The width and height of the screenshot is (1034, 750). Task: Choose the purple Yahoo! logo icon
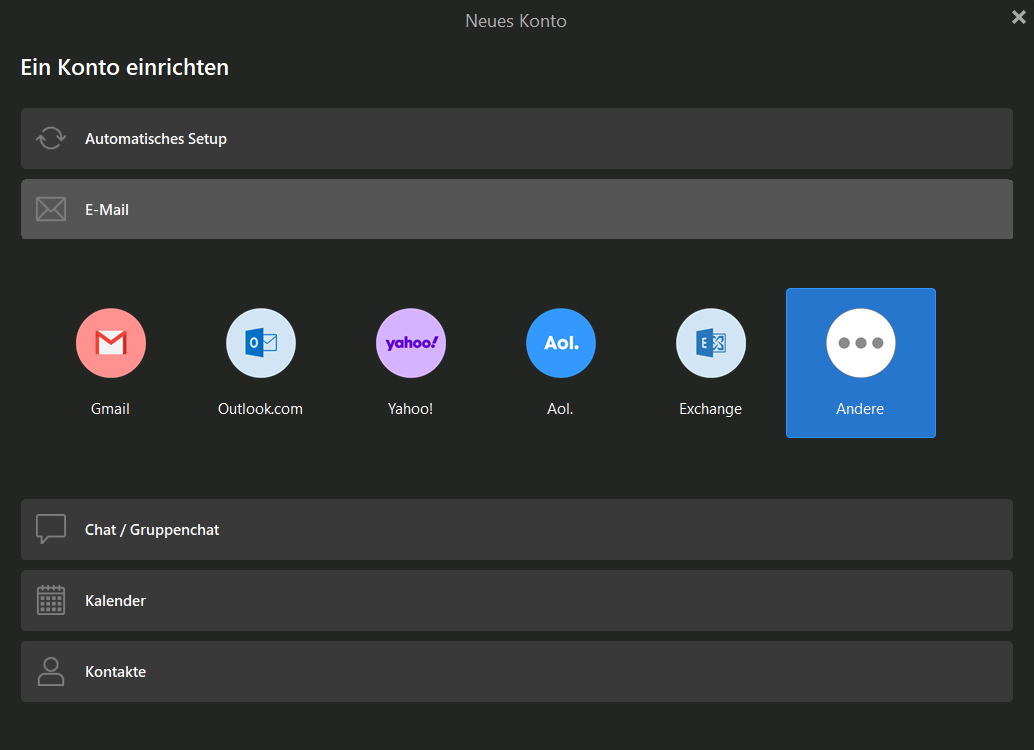click(411, 343)
